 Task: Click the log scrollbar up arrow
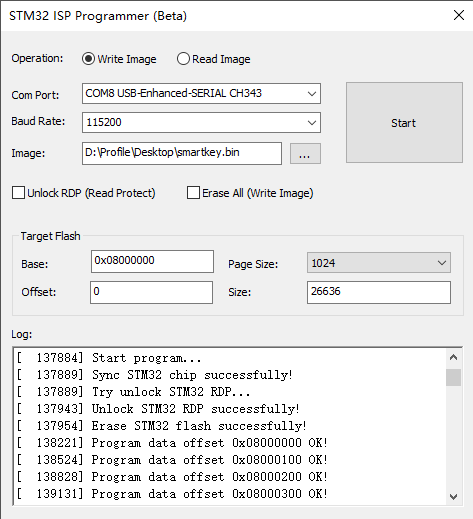453,358
